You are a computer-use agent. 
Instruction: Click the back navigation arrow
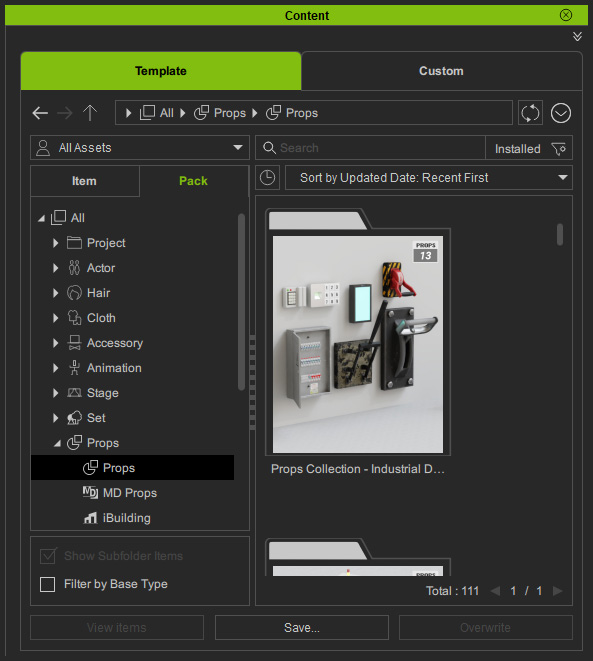coord(40,113)
